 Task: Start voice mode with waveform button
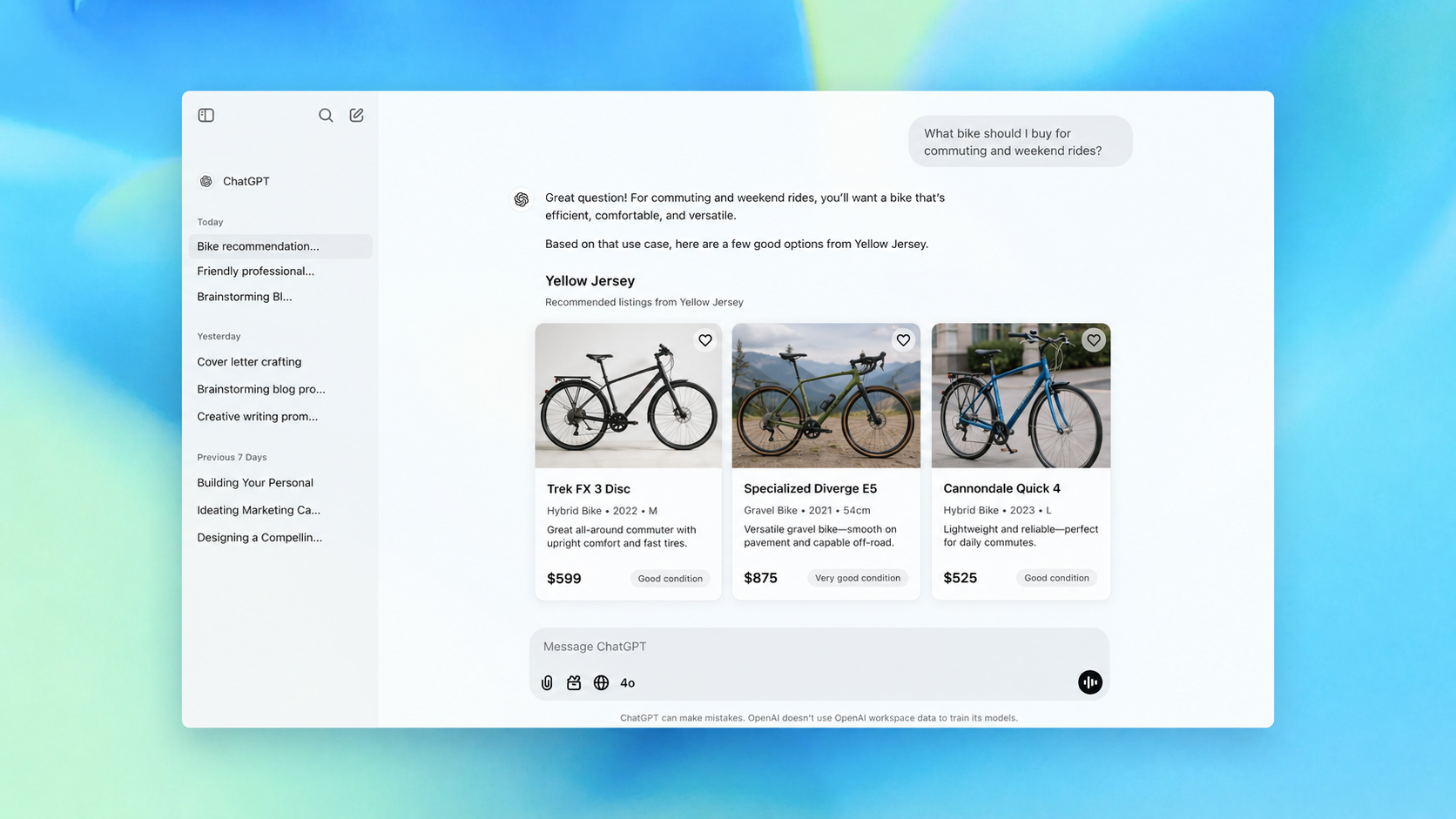[x=1089, y=682]
